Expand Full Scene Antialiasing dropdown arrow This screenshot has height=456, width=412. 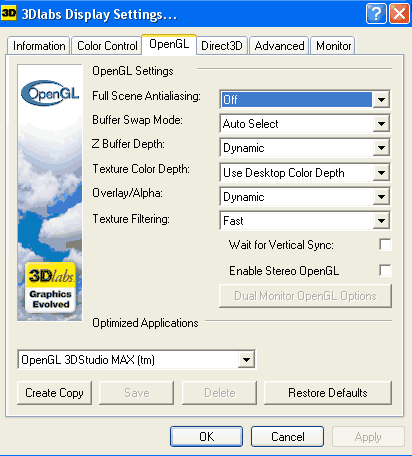(x=381, y=99)
